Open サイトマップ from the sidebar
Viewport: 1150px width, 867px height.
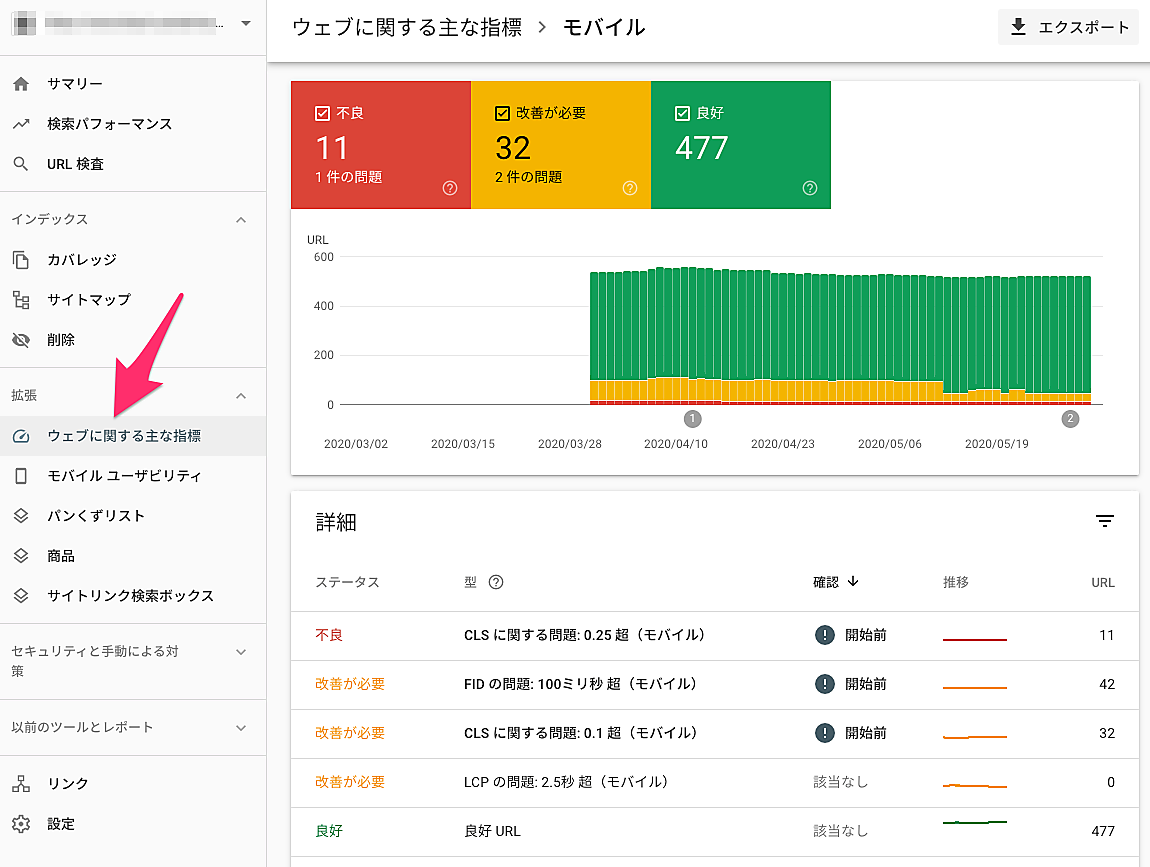tap(88, 300)
